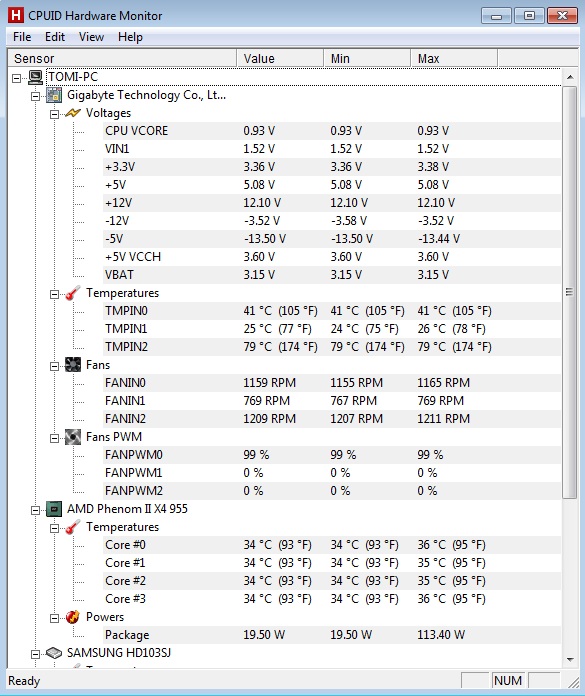The width and height of the screenshot is (585, 696).
Task: Collapse the Fans section
Action: 54,366
